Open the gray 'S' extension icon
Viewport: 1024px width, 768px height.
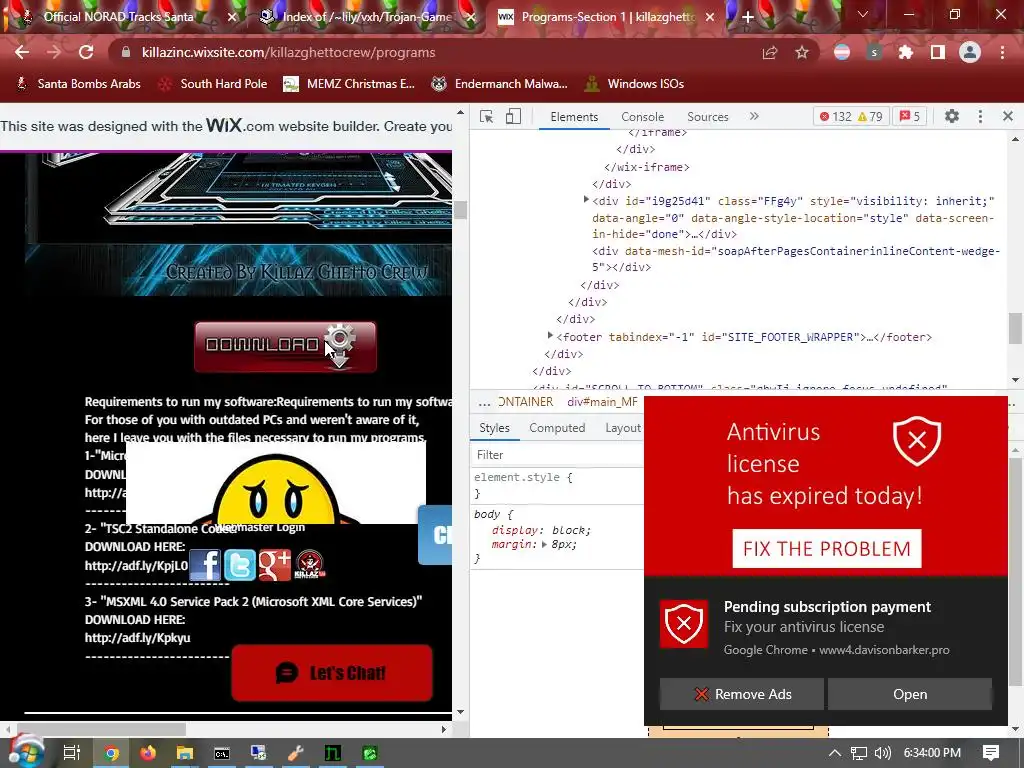(874, 52)
